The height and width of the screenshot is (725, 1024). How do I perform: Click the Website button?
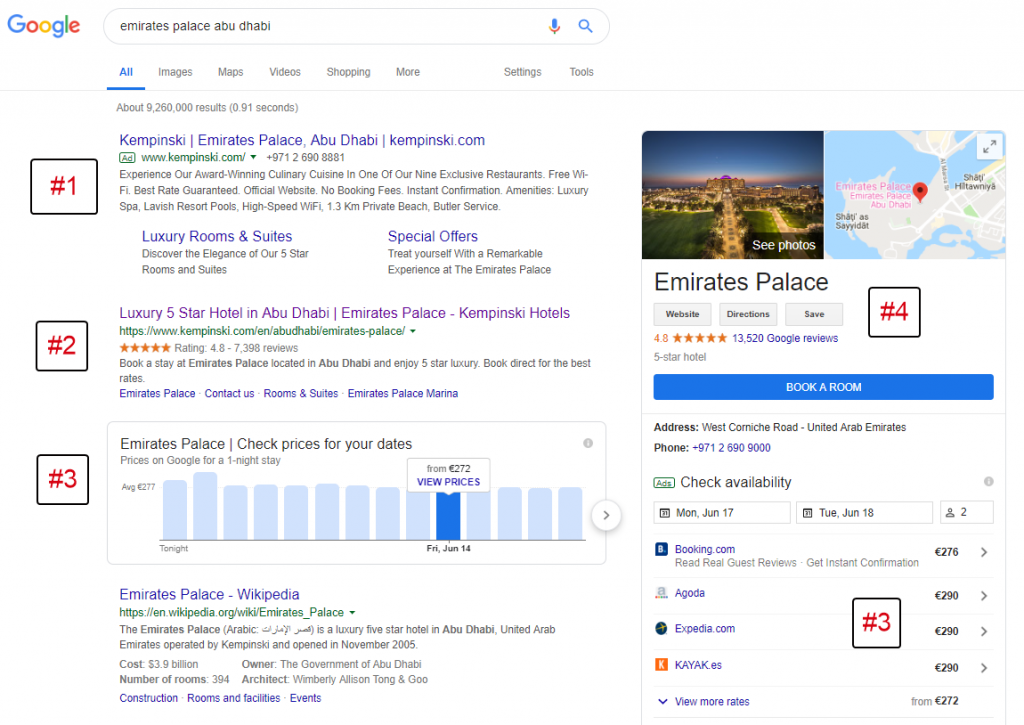tap(682, 314)
